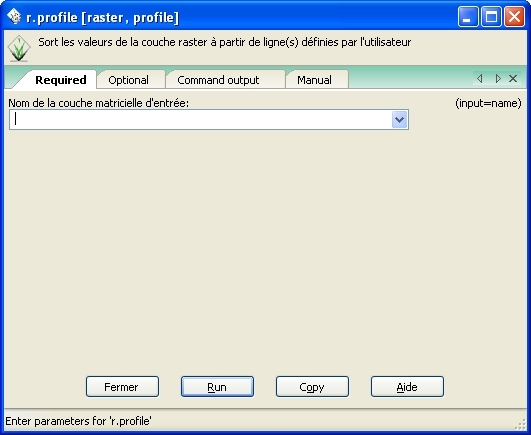531x435 pixels.
Task: Click the Fermer button
Action: 122,387
